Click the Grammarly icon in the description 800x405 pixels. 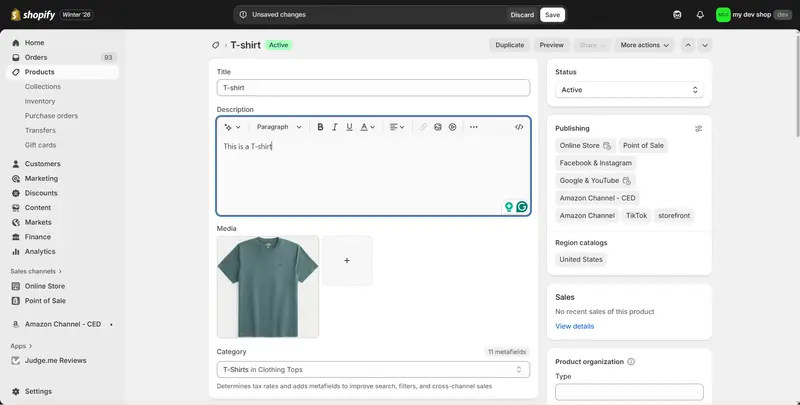coord(521,207)
